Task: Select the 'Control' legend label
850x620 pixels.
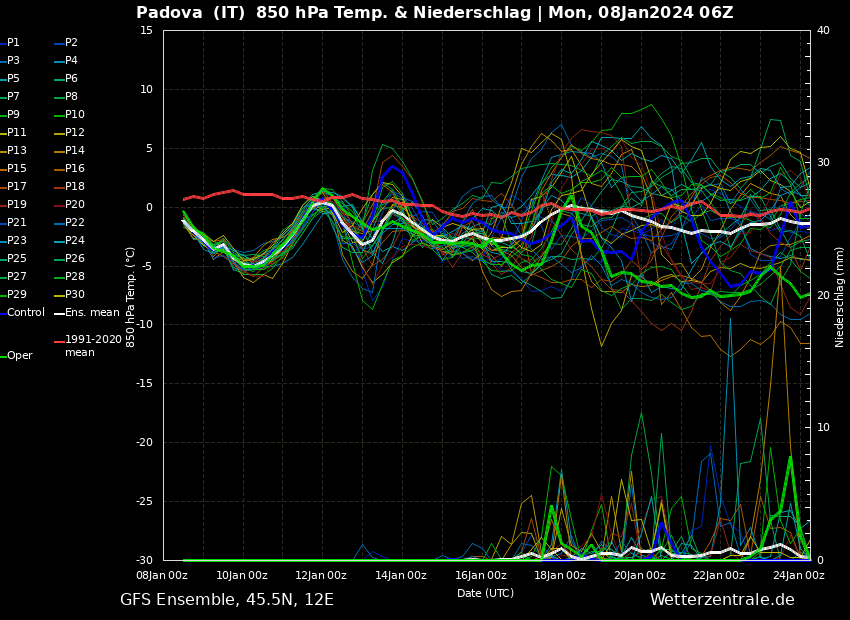Action: (x=26, y=313)
